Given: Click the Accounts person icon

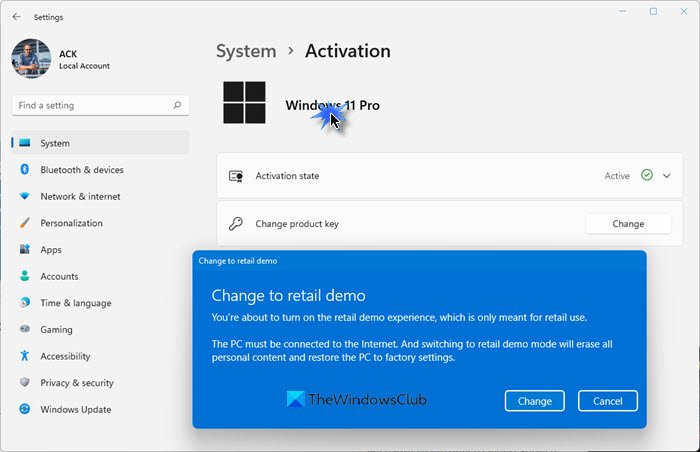Looking at the screenshot, I should [25, 276].
